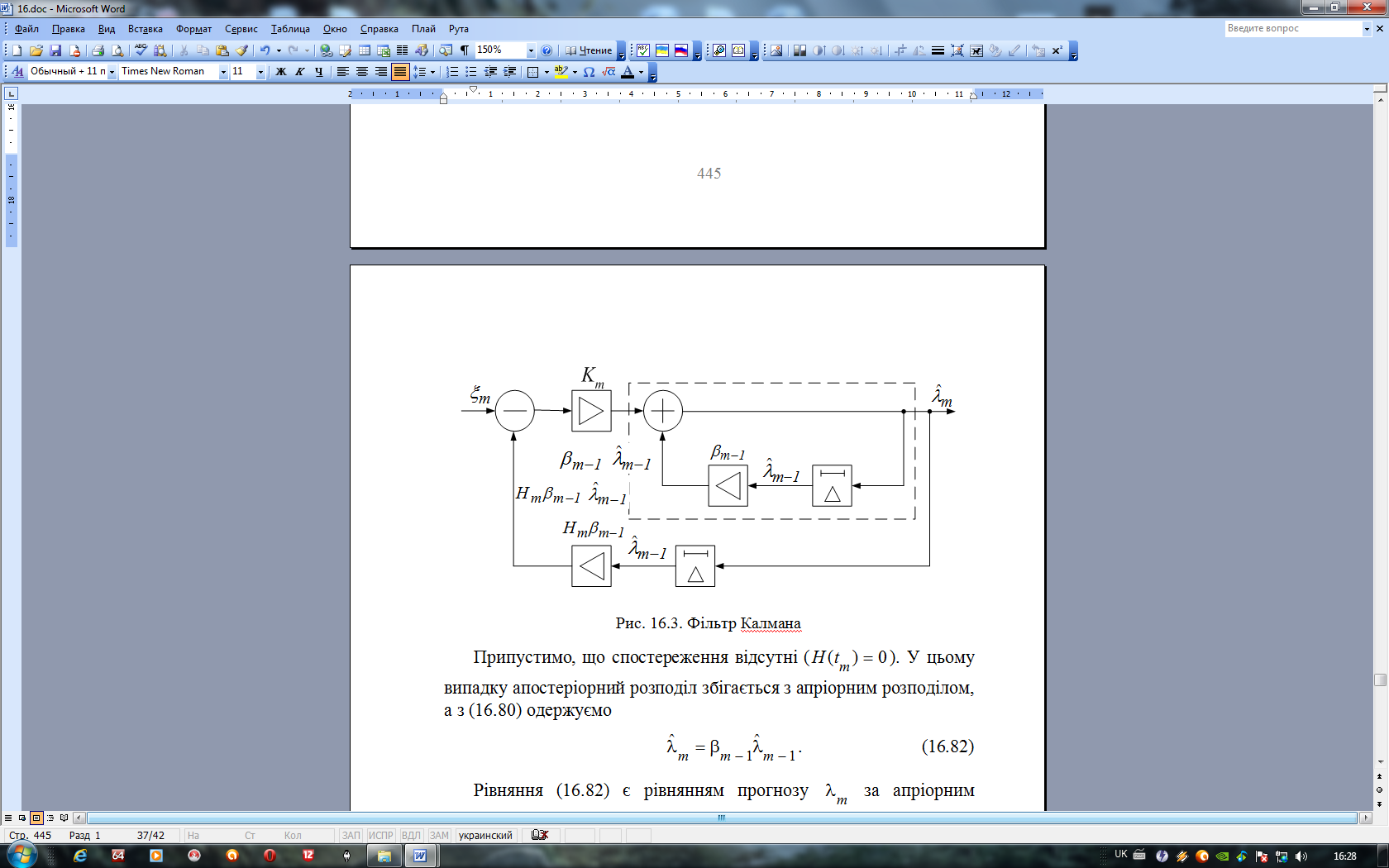Toggle the show paragraph marks (¶) button

pyautogui.click(x=465, y=50)
